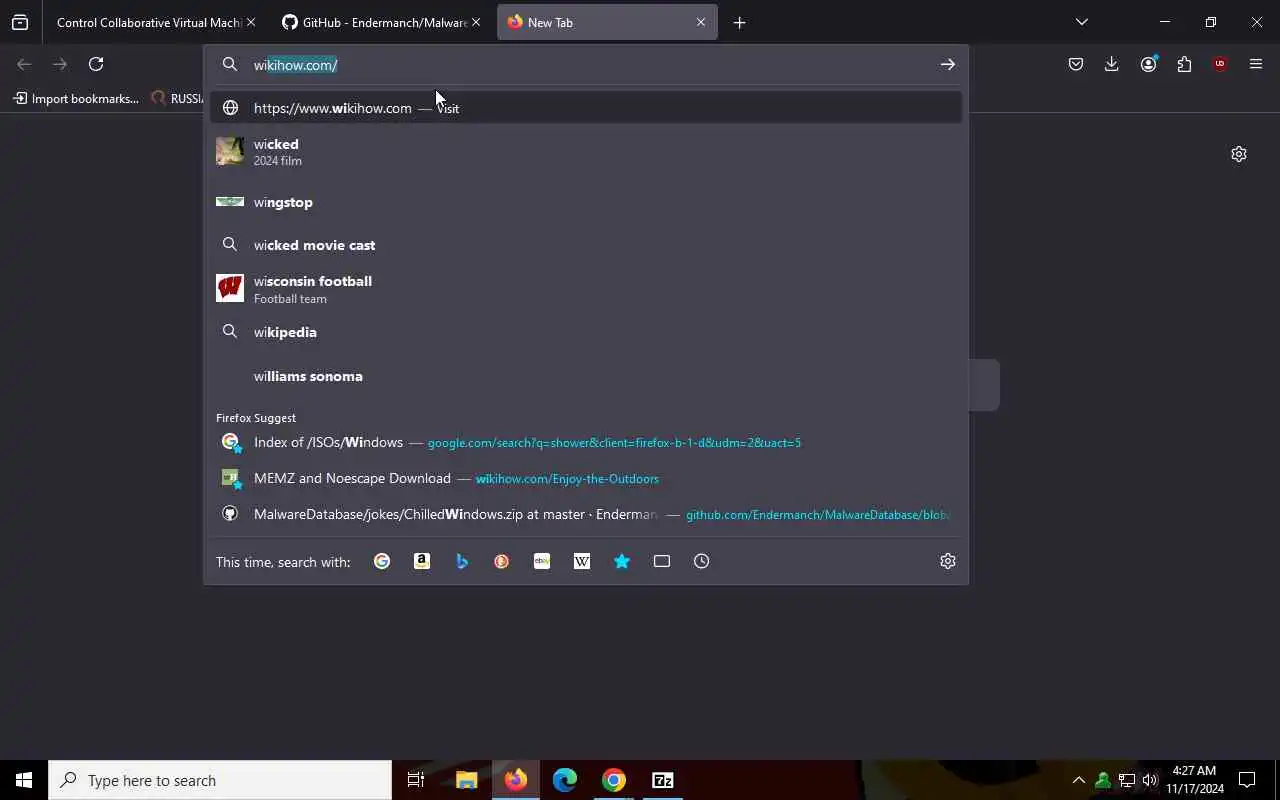Select the wicked movie cast suggestion
Viewport: 1280px width, 800px height.
pyautogui.click(x=586, y=245)
